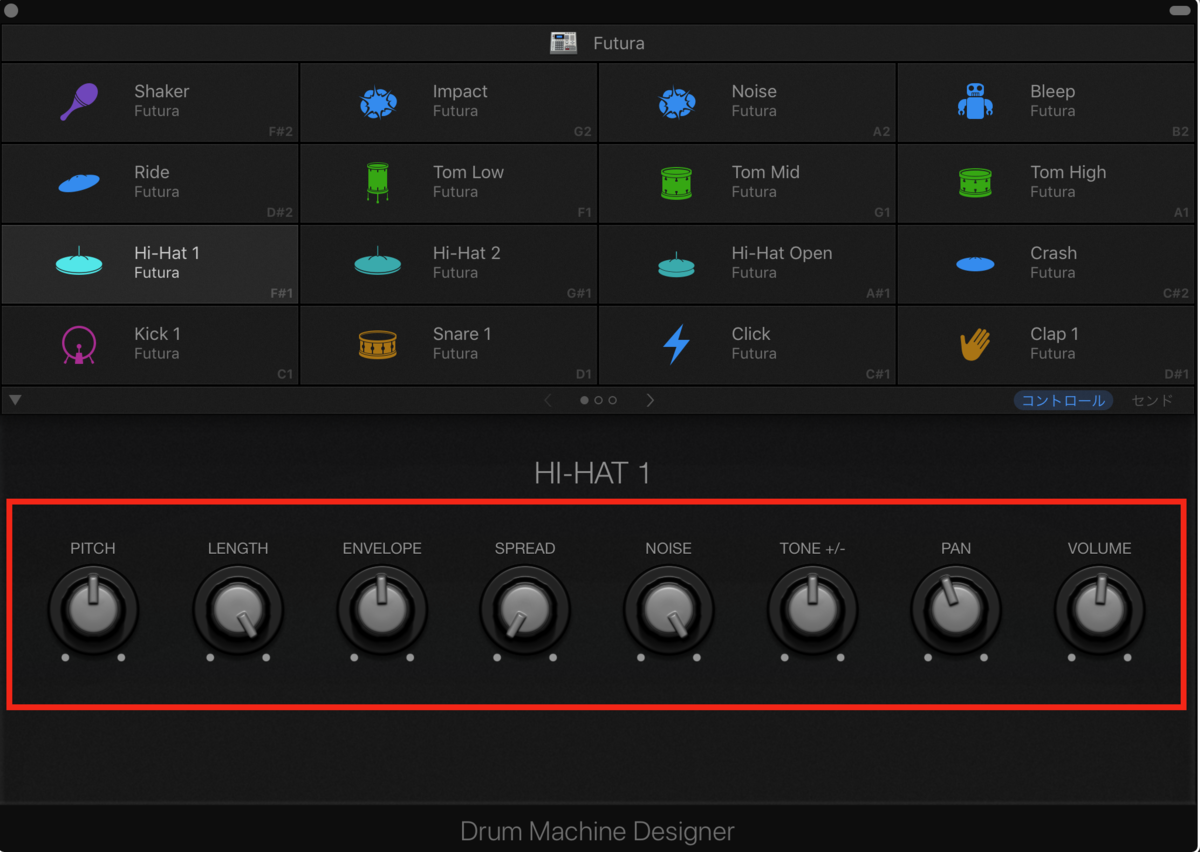The image size is (1200, 852).
Task: Click the Hi-Hat Open pad name text
Action: [x=782, y=253]
